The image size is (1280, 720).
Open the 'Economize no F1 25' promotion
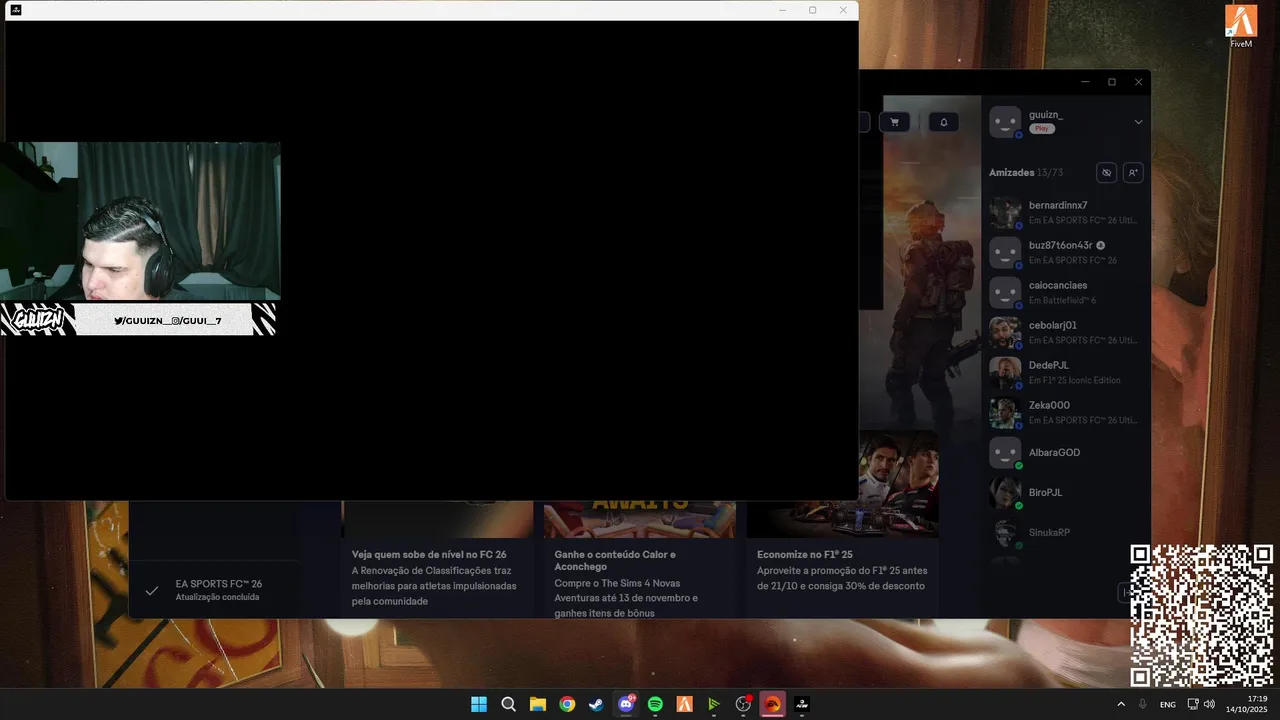coord(805,554)
